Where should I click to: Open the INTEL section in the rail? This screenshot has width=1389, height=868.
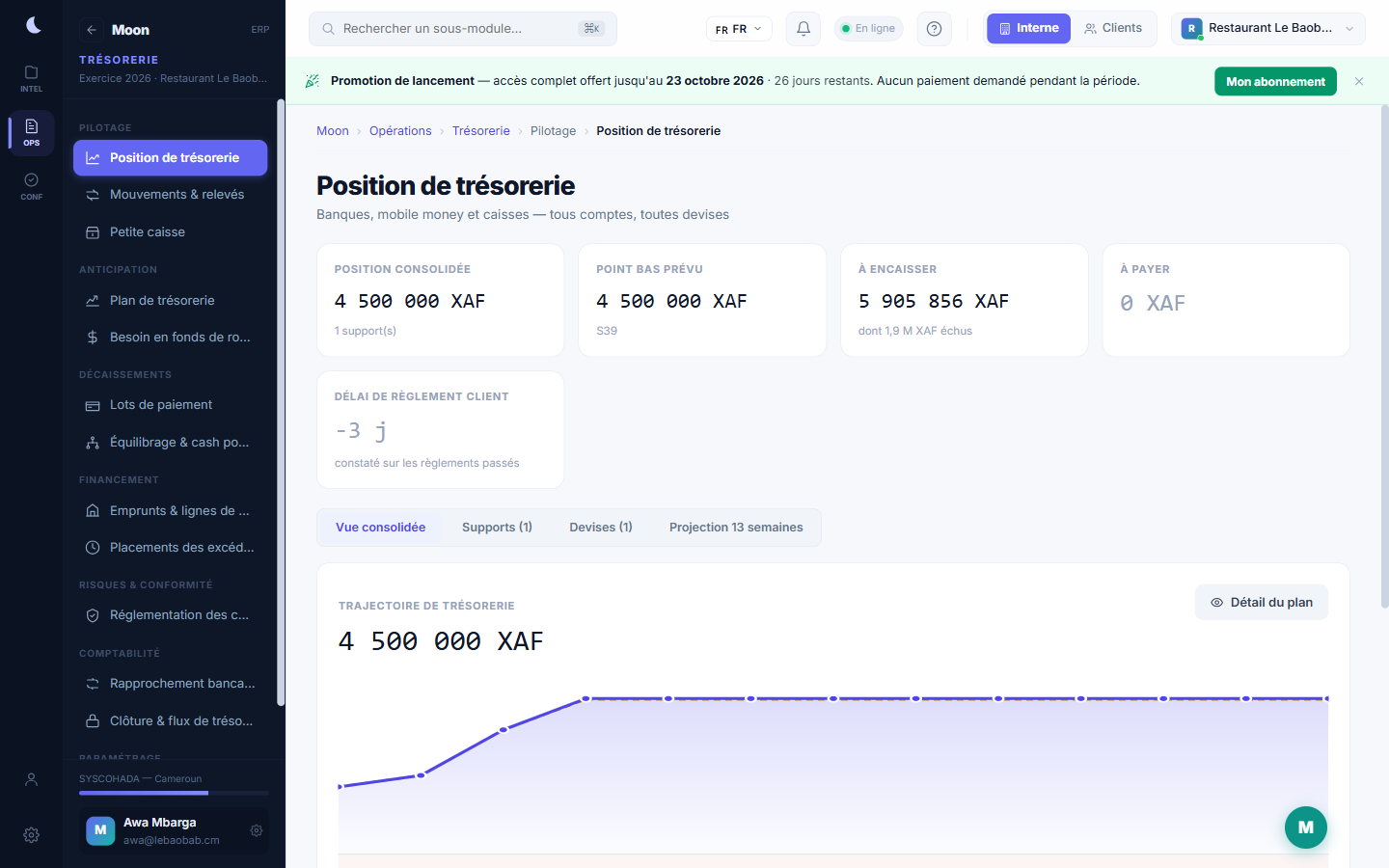coord(32,79)
